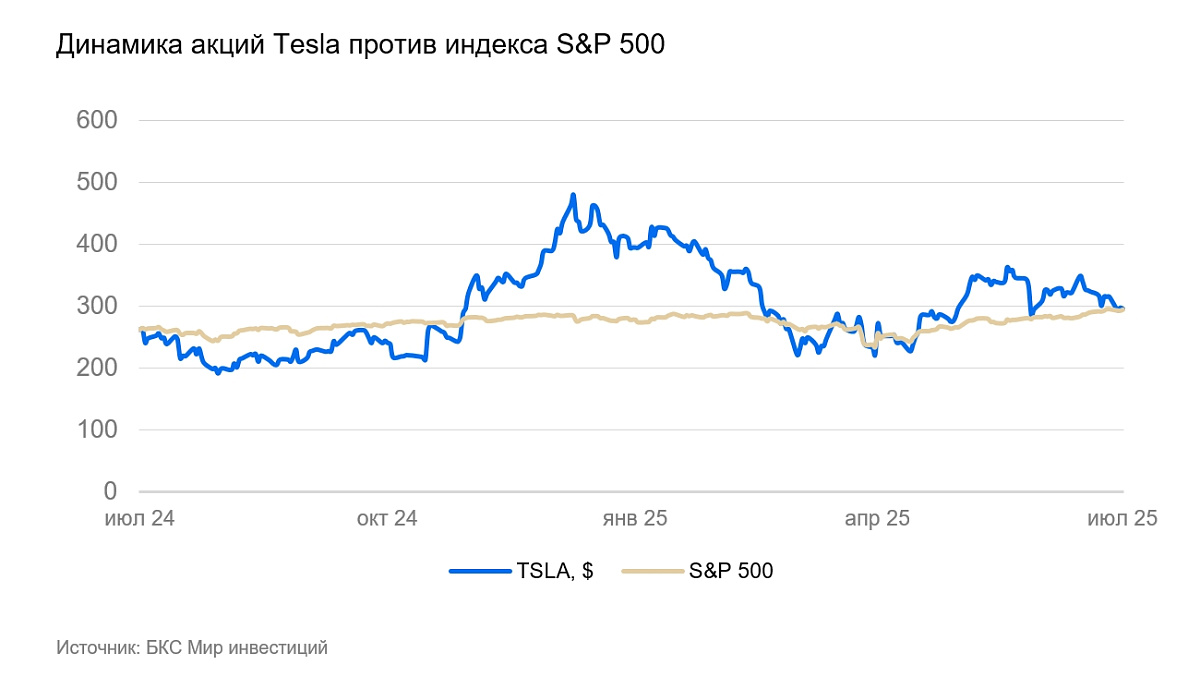
Task: Click the 100 y-axis label
Action: [97, 430]
